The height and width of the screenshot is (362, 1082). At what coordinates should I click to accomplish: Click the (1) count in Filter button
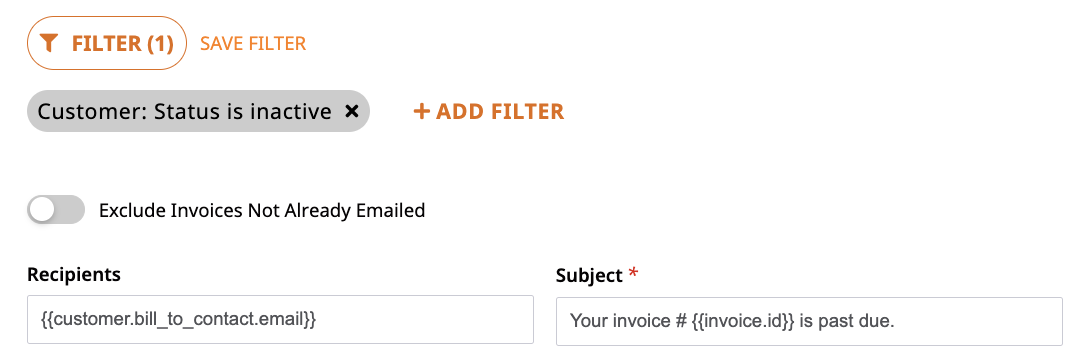(159, 43)
